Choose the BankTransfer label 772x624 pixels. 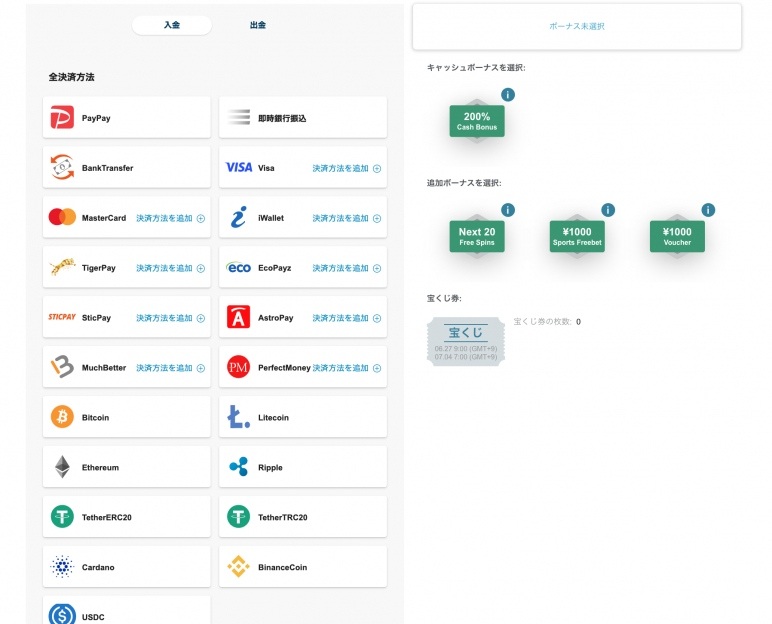tap(107, 168)
